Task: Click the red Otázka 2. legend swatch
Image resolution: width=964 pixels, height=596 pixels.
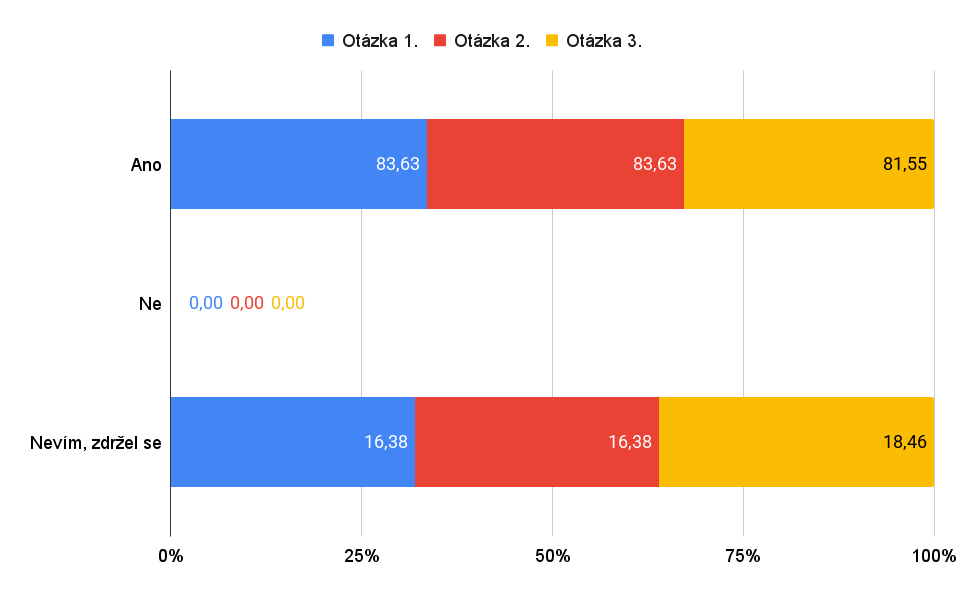Action: click(x=440, y=41)
